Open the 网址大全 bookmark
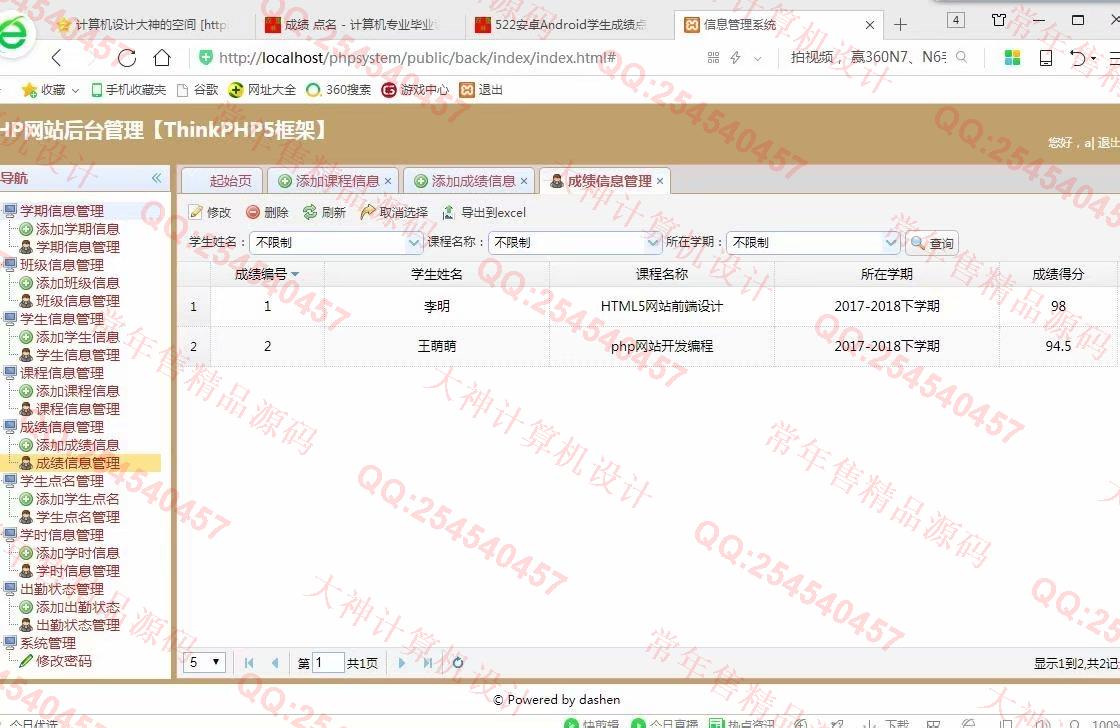The width and height of the screenshot is (1120, 728). tap(262, 90)
